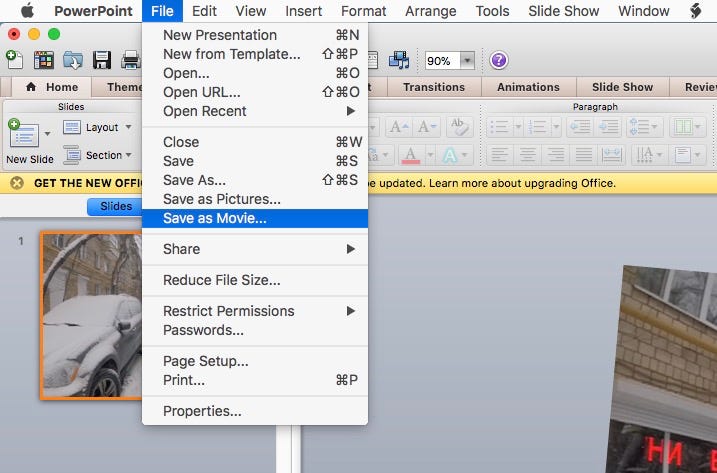717x473 pixels.
Task: Choose Properties...
Action: (x=255, y=411)
